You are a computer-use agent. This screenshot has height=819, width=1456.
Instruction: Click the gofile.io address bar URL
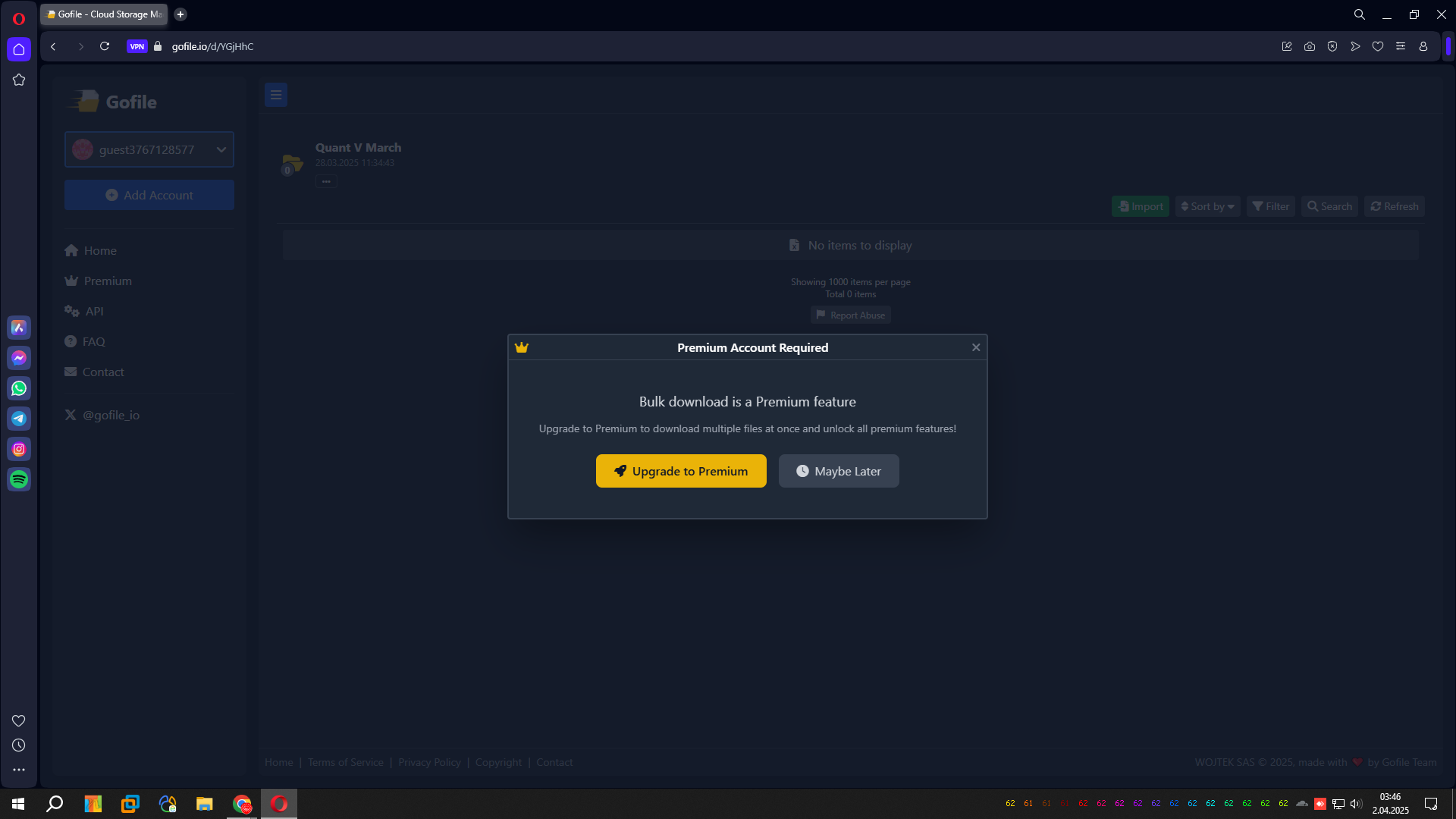point(213,46)
